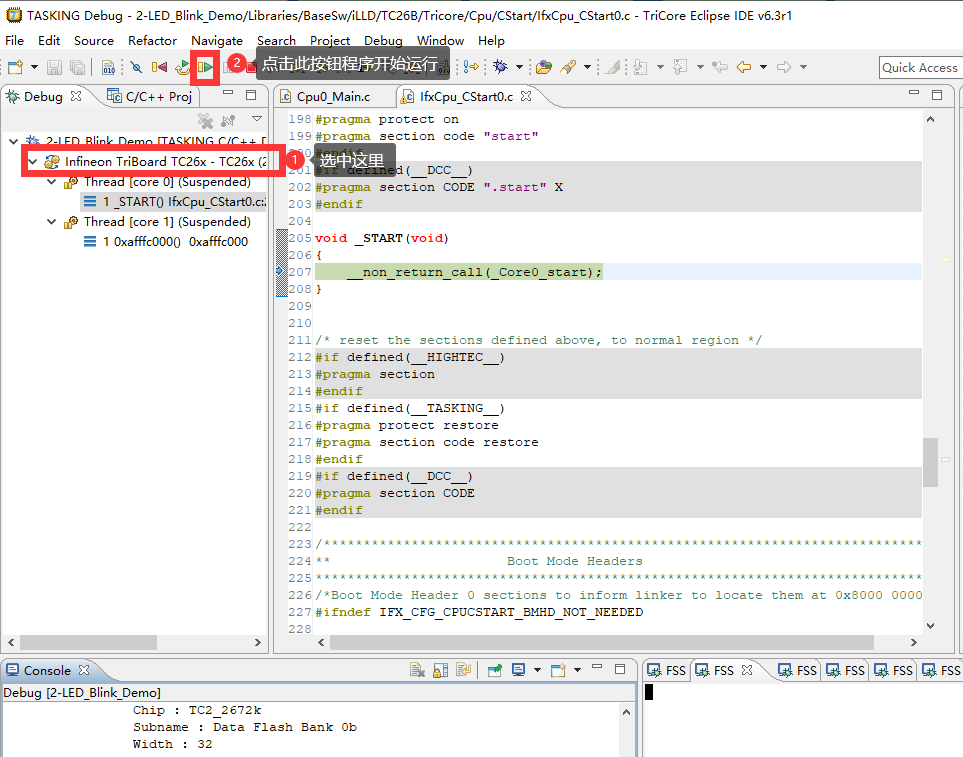The height and width of the screenshot is (757, 963).
Task: Close the active FSS tab
Action: tap(747, 670)
